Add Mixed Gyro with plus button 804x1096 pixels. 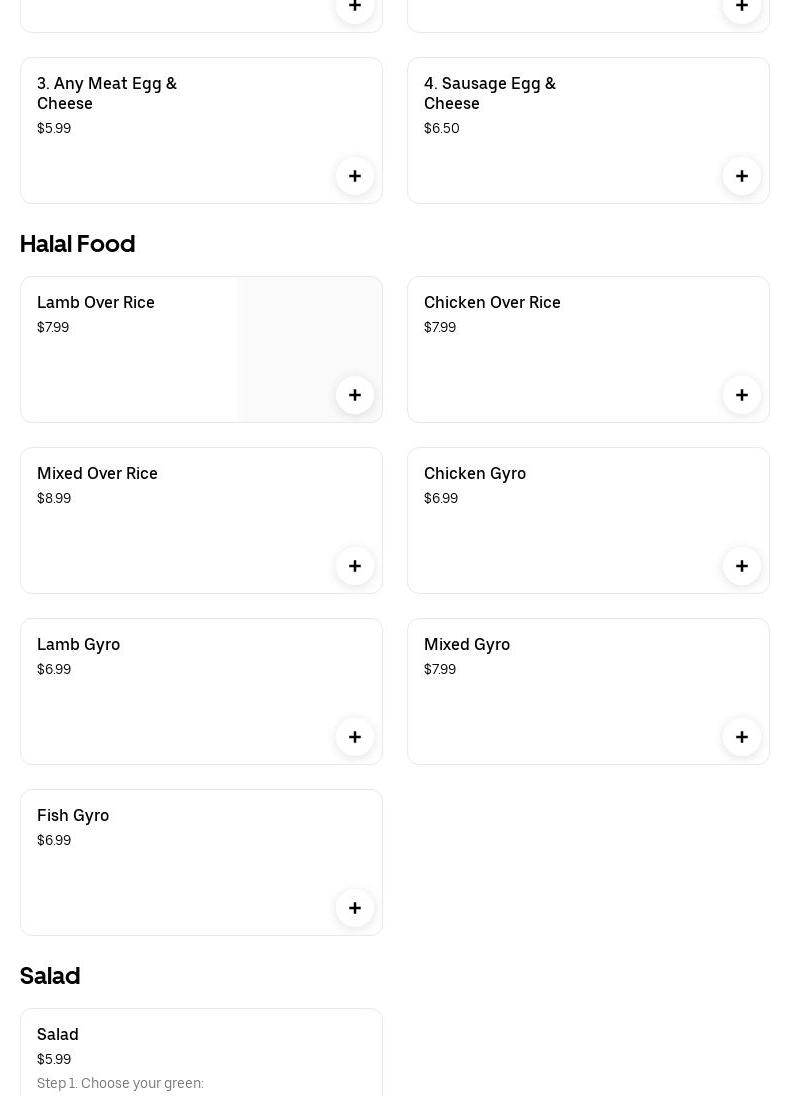click(x=742, y=737)
